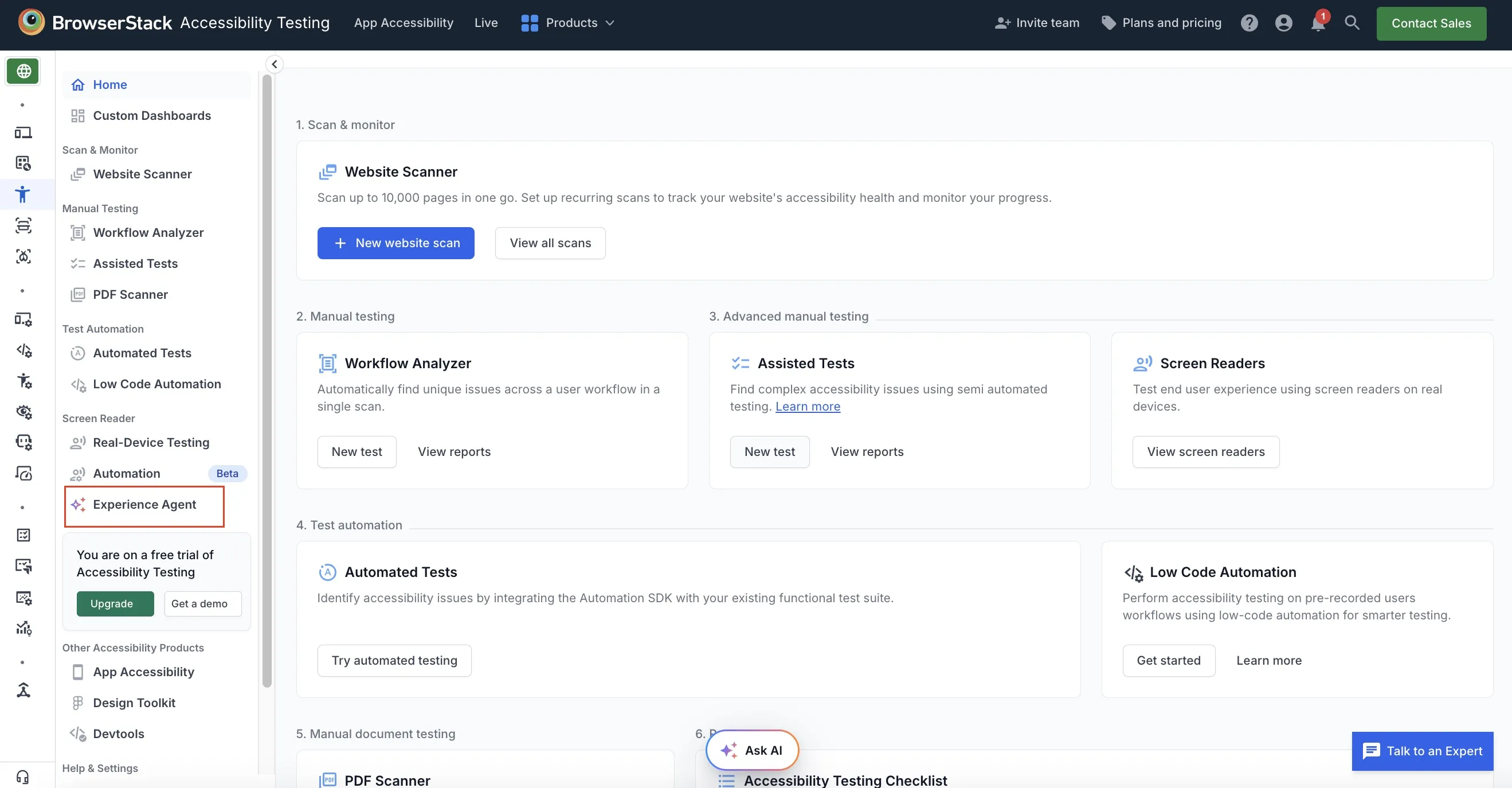Select Automated Tests in sidebar
The width and height of the screenshot is (1512, 788).
click(x=156, y=353)
